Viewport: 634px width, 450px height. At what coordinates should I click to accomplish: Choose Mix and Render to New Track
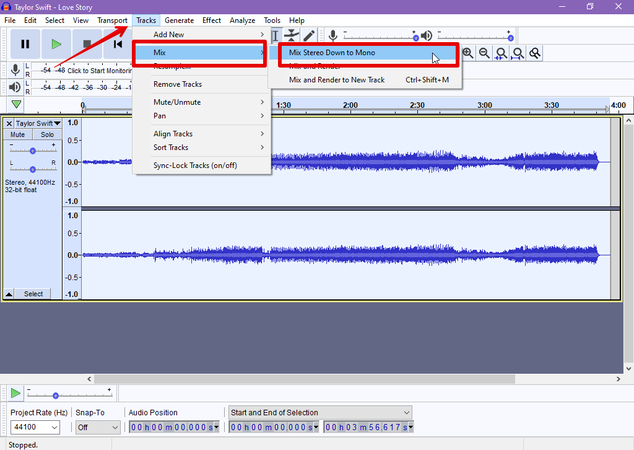click(365, 80)
